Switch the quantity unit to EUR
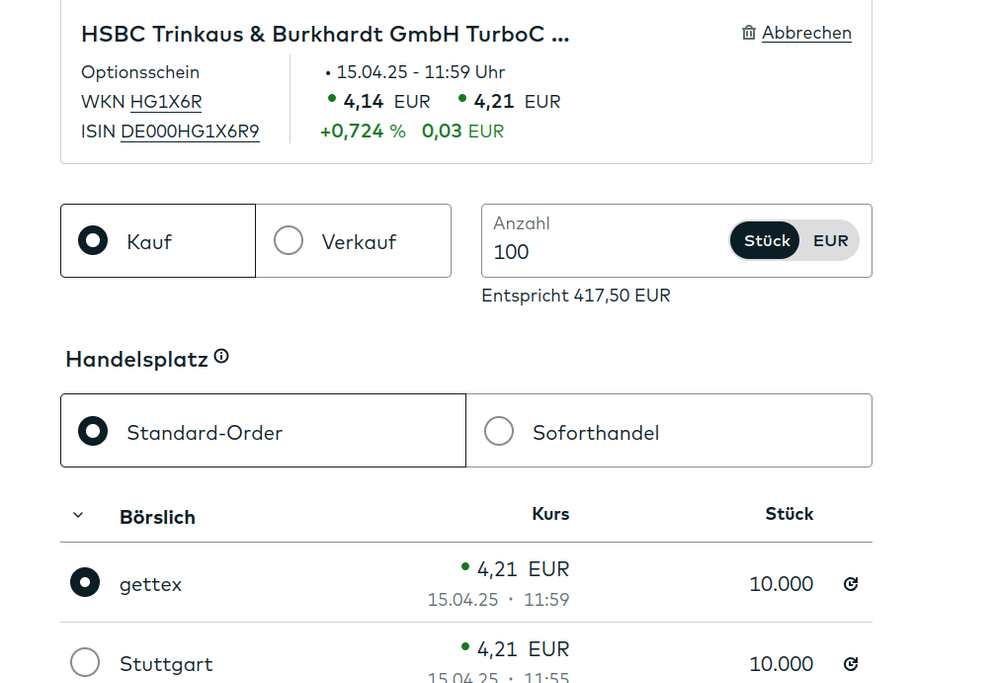The height and width of the screenshot is (683, 998). 830,241
